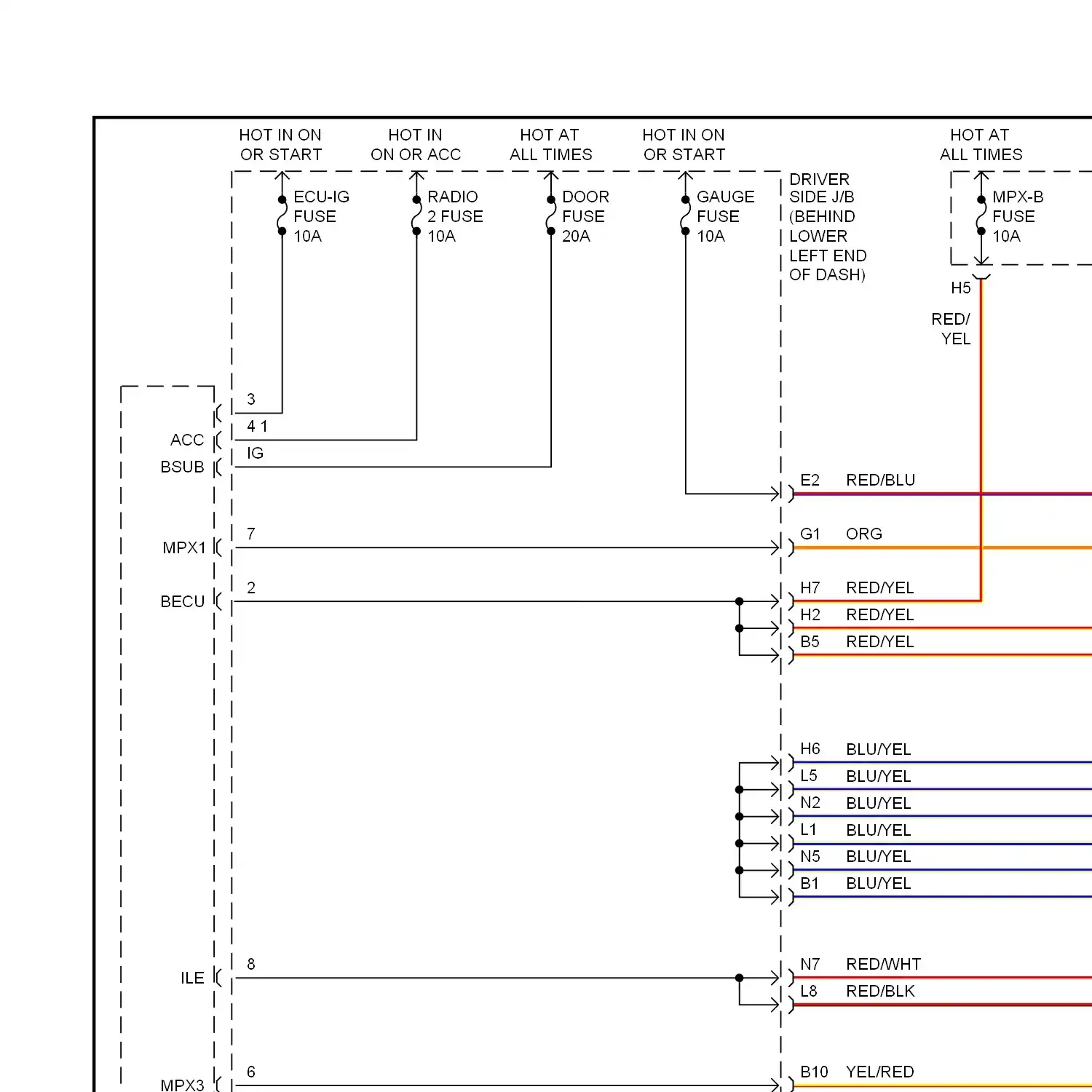Image resolution: width=1092 pixels, height=1092 pixels.
Task: Select the H5 connector label
Action: [x=961, y=288]
